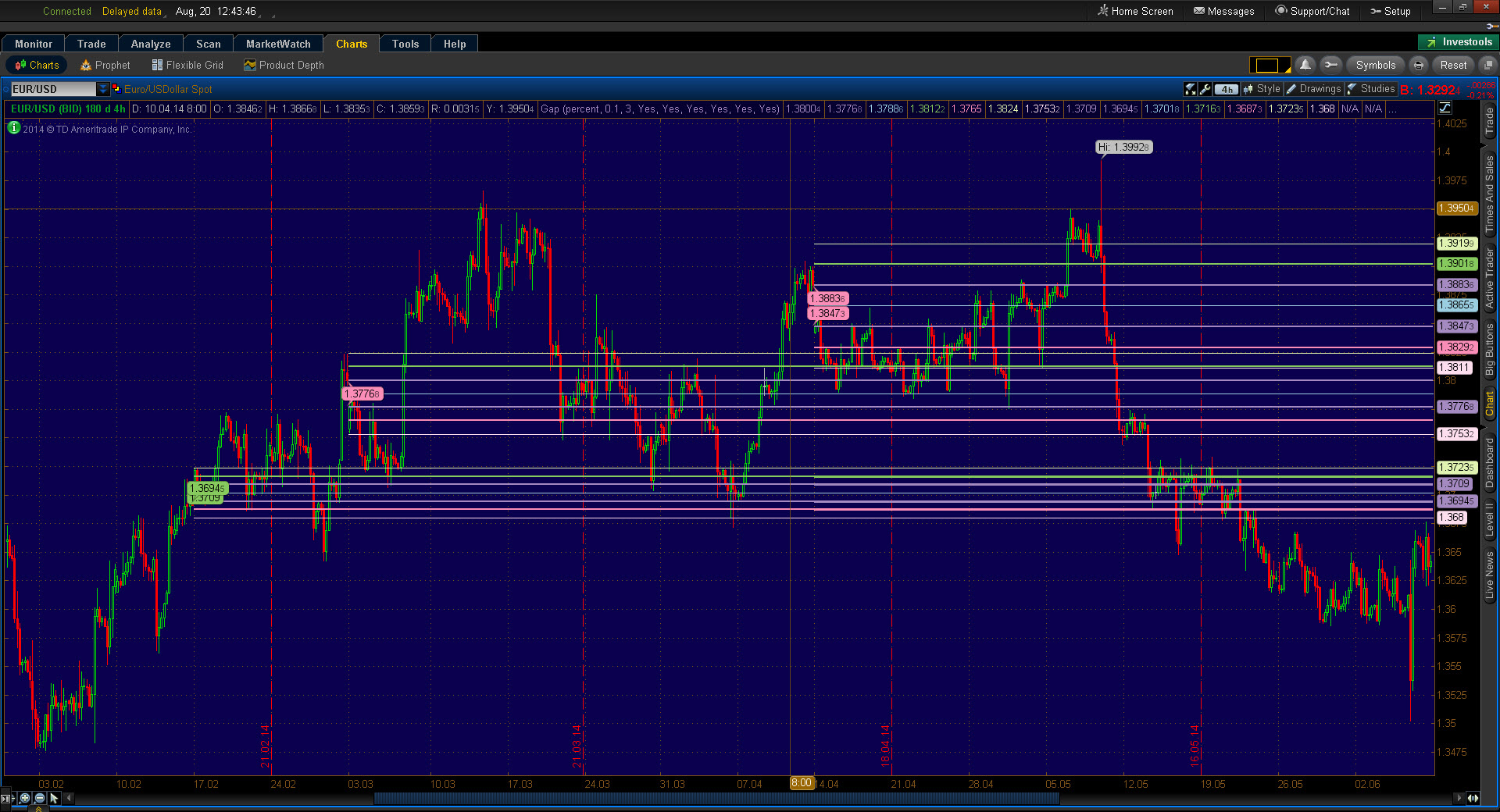
Task: Click the green info icon on chart
Action: click(13, 128)
